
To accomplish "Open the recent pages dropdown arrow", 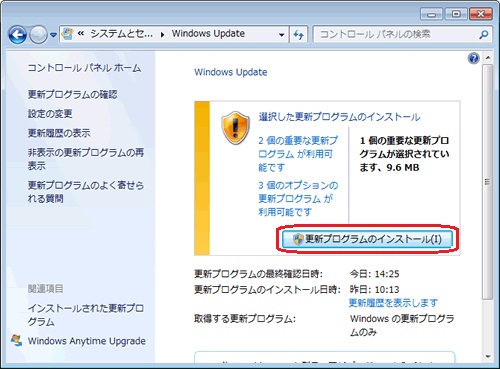I will coord(53,35).
